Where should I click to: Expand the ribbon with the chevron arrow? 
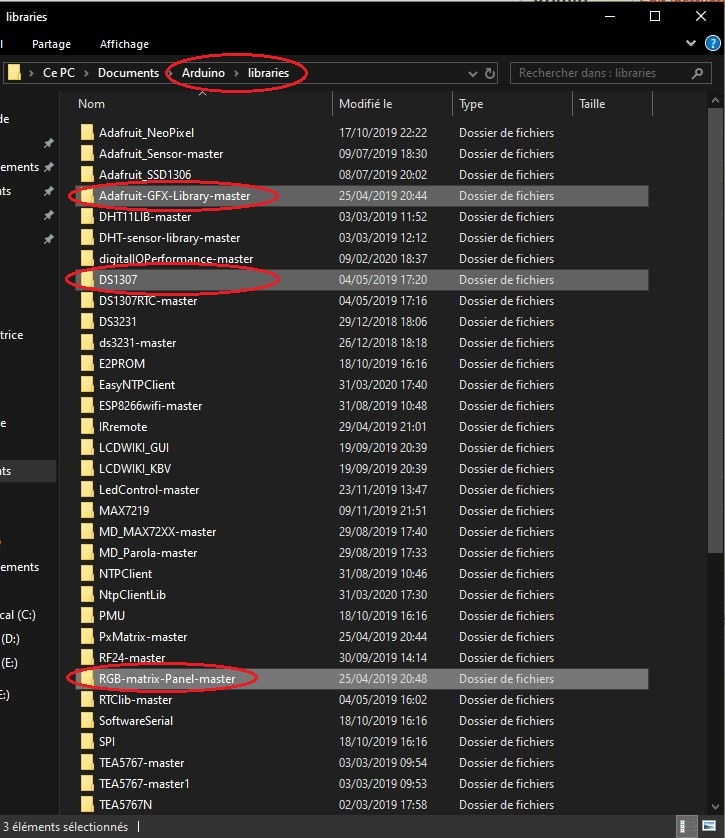691,43
